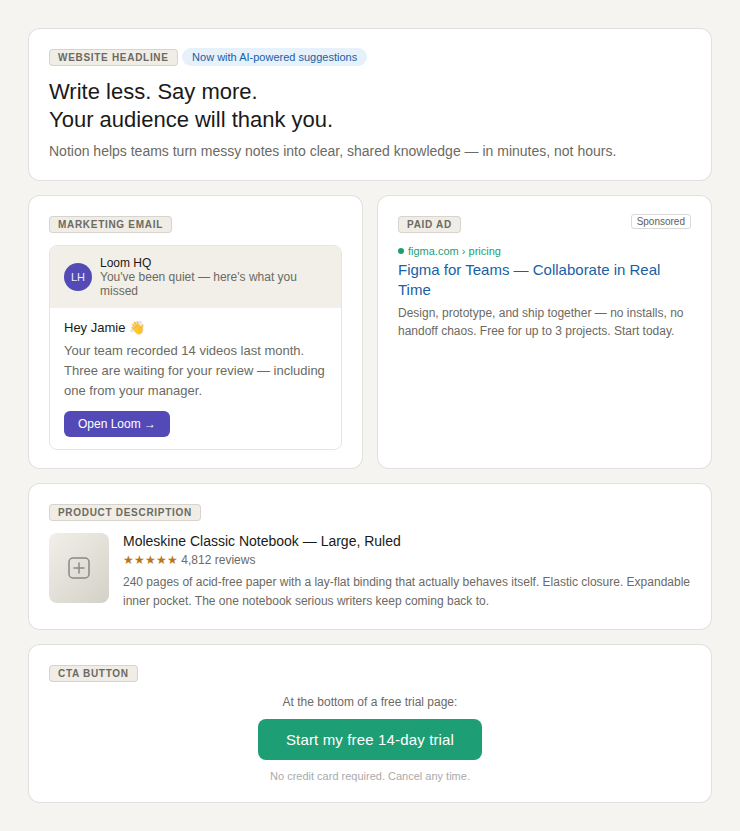Select the MARKETING EMAIL label tag
740x831 pixels.
110,224
